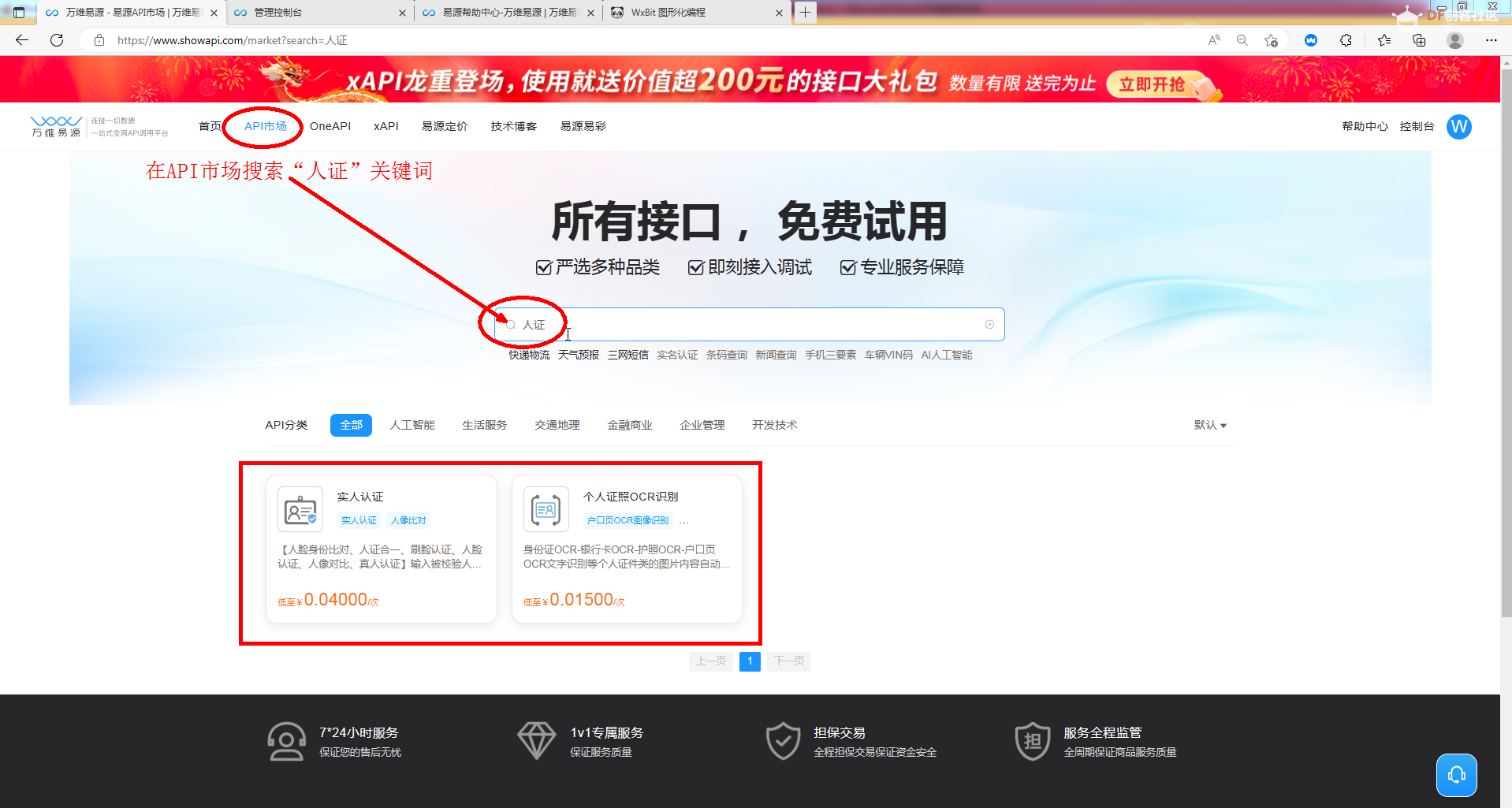Screen dimensions: 1512x808
Task: Filter by 企业管理 category
Action: [x=702, y=425]
